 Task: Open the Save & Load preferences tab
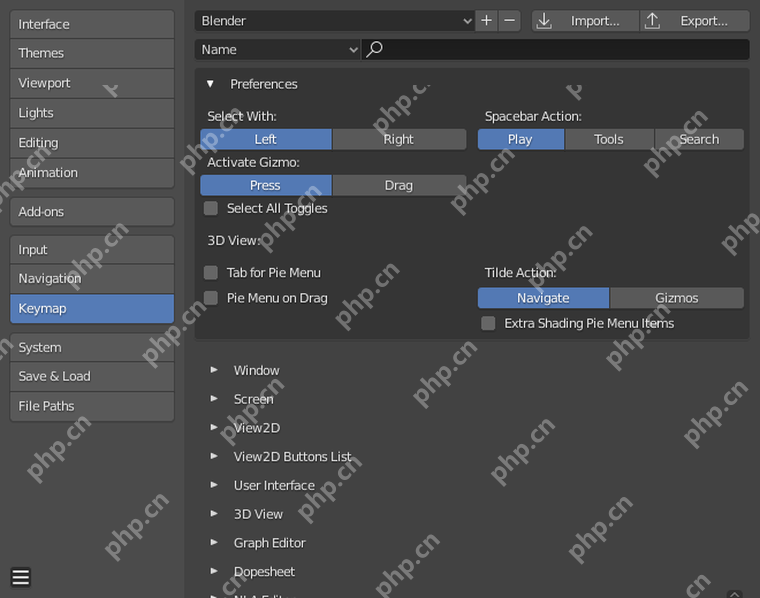pos(92,377)
